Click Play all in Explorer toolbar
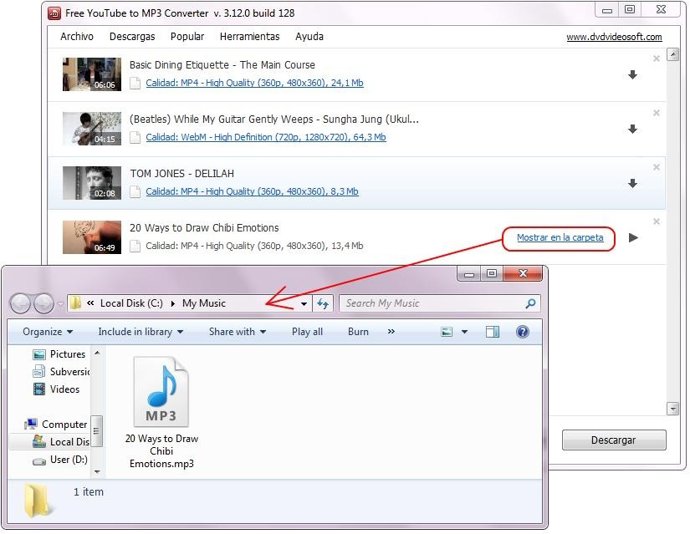The width and height of the screenshot is (690, 534). [307, 332]
